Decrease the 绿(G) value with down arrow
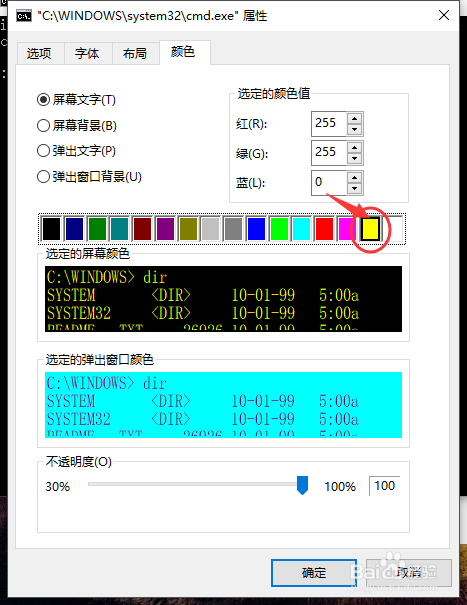Viewport: 467px width, 605px height. pyautogui.click(x=354, y=158)
